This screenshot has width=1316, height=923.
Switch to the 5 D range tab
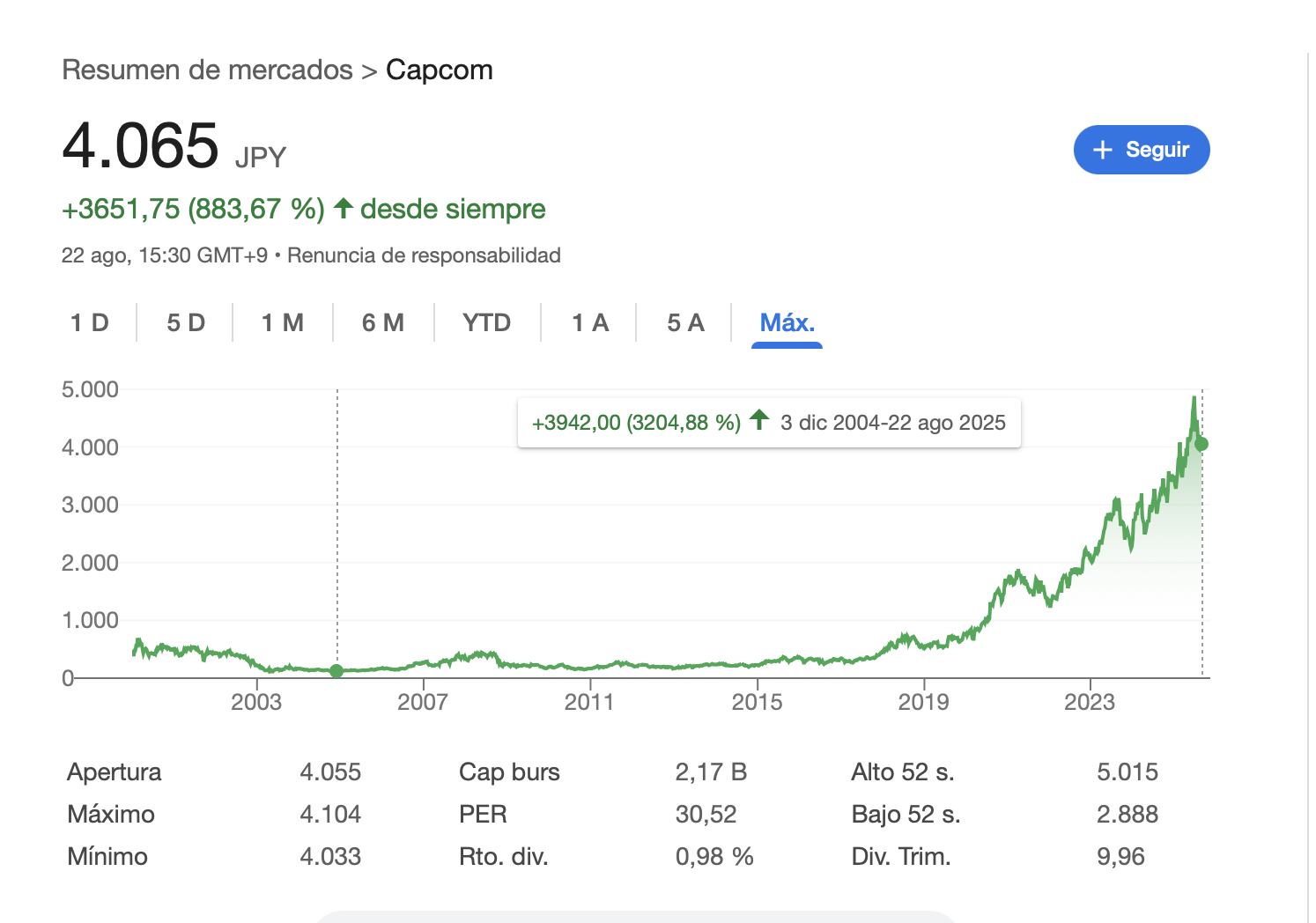click(x=186, y=322)
